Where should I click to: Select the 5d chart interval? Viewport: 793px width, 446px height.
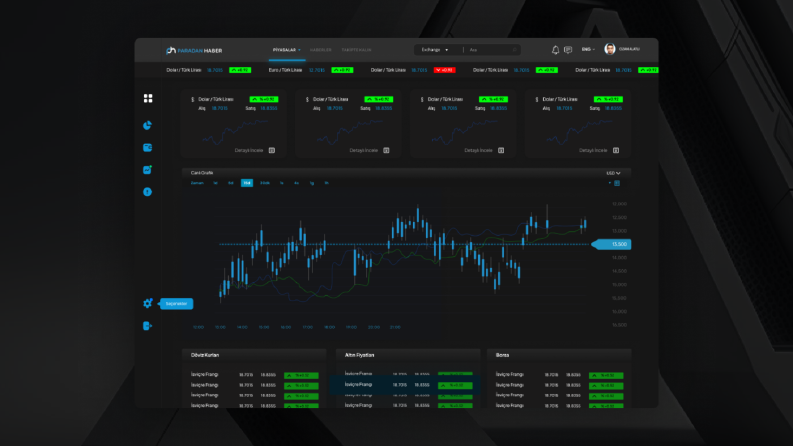[231, 183]
